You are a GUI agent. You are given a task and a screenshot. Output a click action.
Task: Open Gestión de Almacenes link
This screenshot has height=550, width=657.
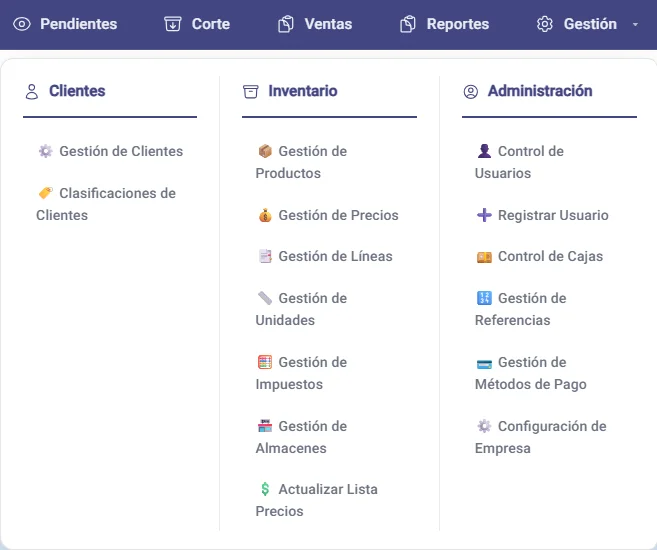(301, 437)
